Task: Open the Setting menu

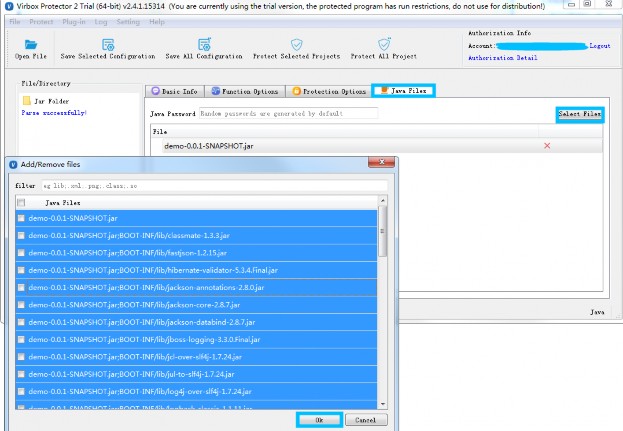Action: tap(128, 22)
